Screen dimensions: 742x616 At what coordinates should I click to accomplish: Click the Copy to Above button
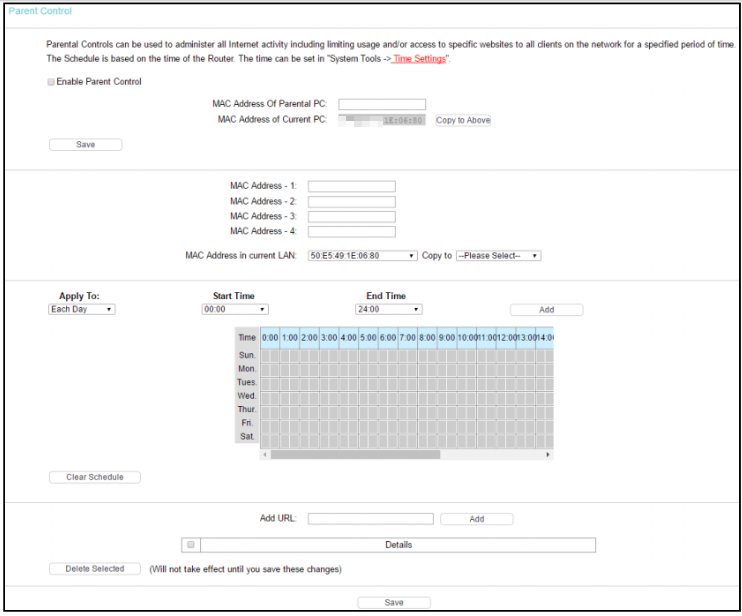pyautogui.click(x=463, y=120)
